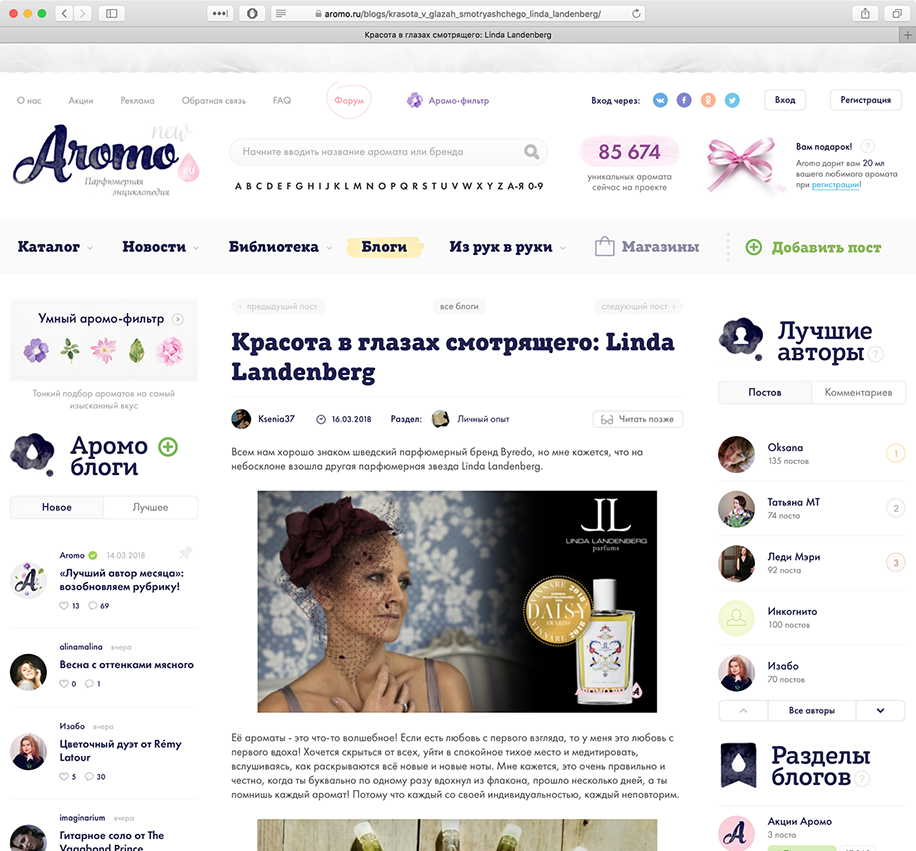Open Safari share button

point(864,14)
